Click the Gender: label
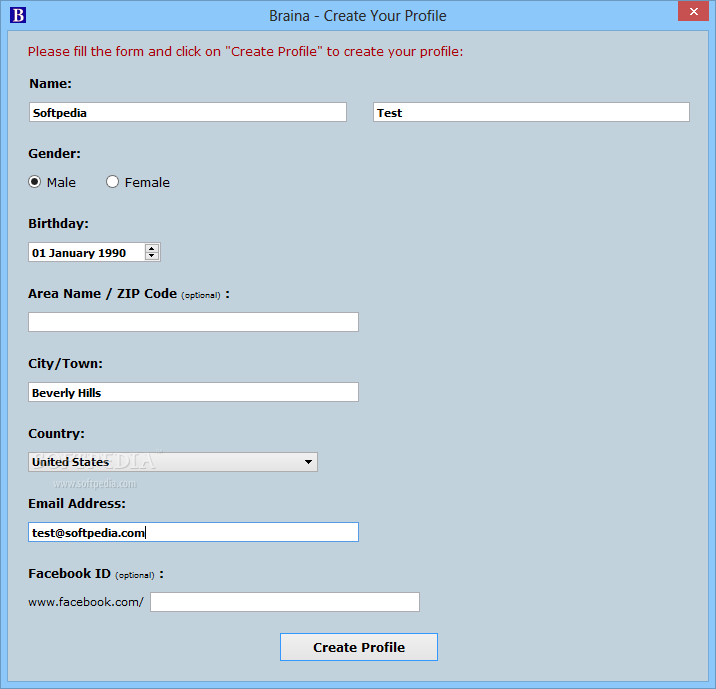This screenshot has width=716, height=689. [54, 153]
